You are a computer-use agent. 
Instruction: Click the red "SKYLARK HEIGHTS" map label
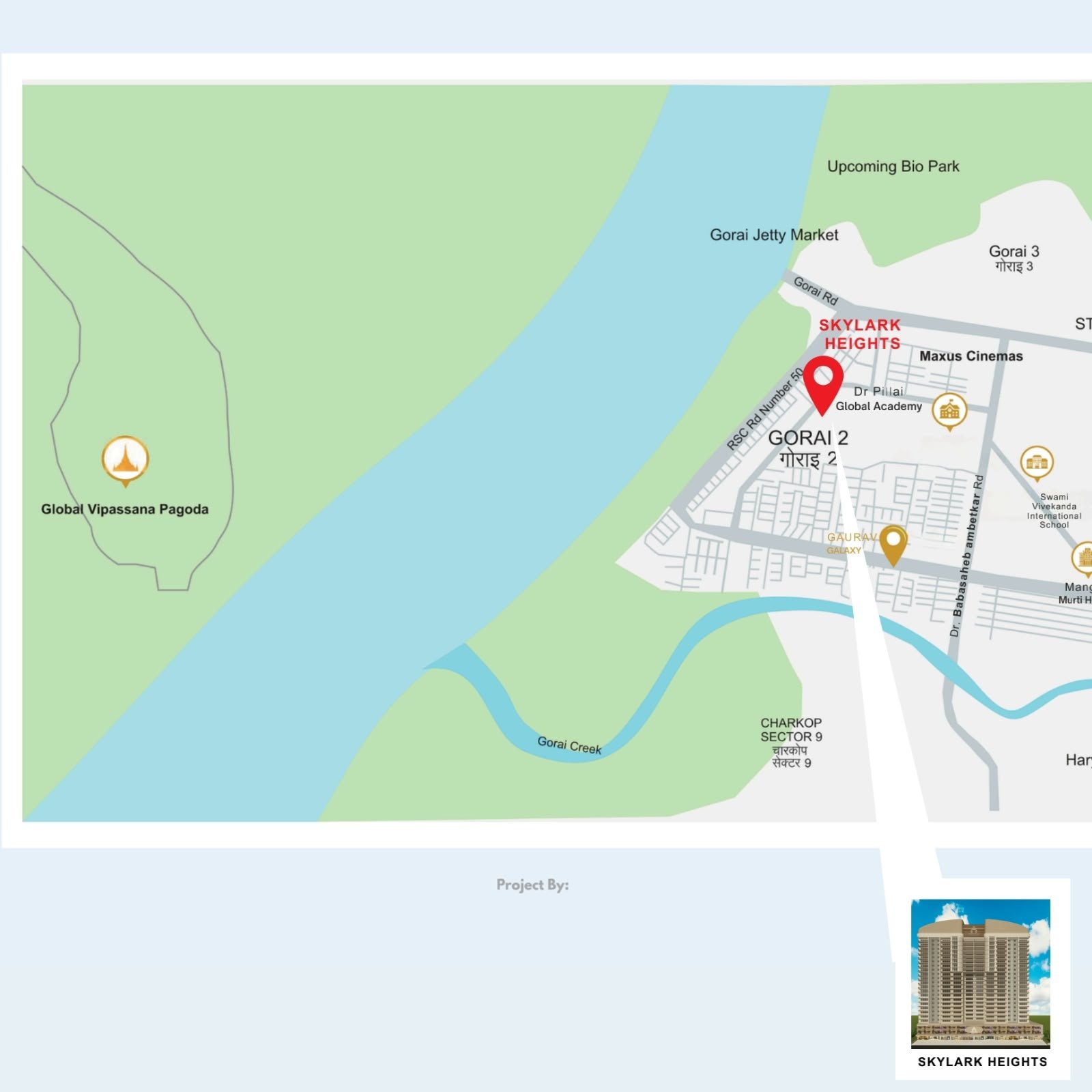pos(861,334)
